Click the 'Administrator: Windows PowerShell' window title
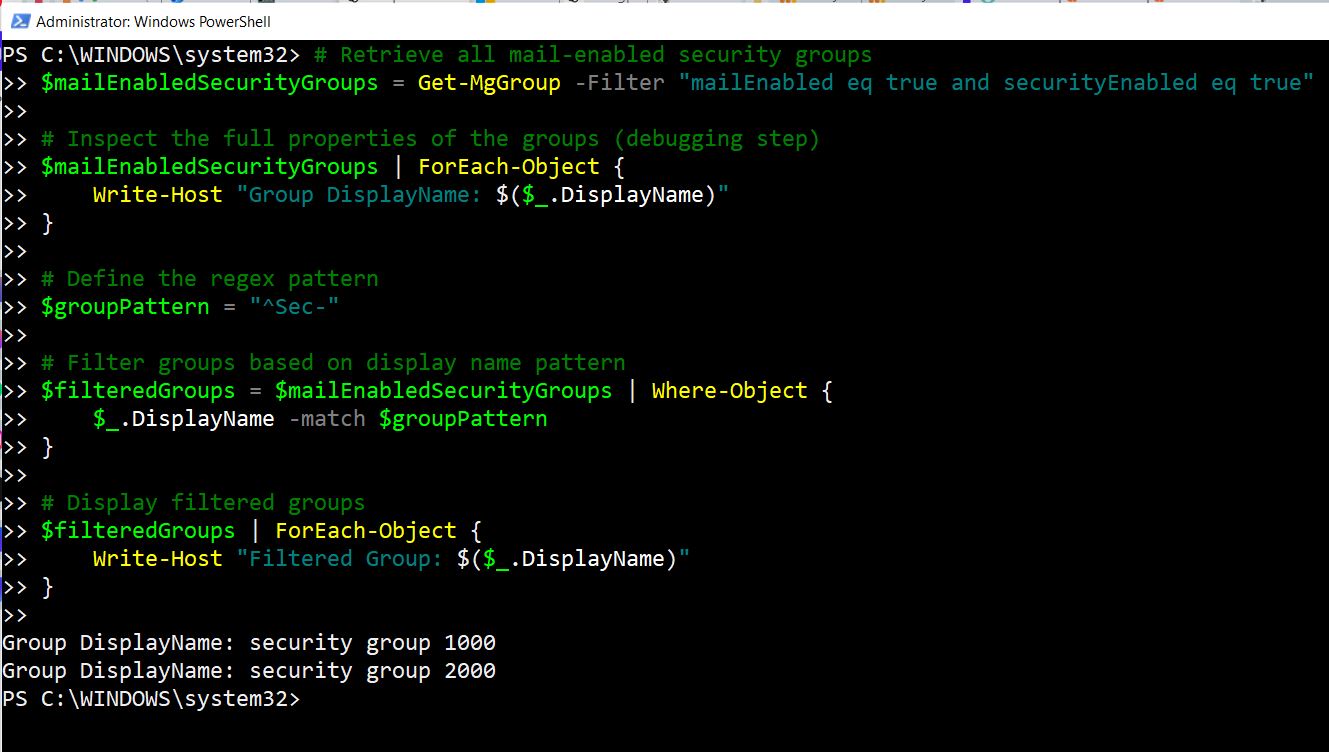Screen dimensions: 1329x752 pyautogui.click(x=153, y=21)
